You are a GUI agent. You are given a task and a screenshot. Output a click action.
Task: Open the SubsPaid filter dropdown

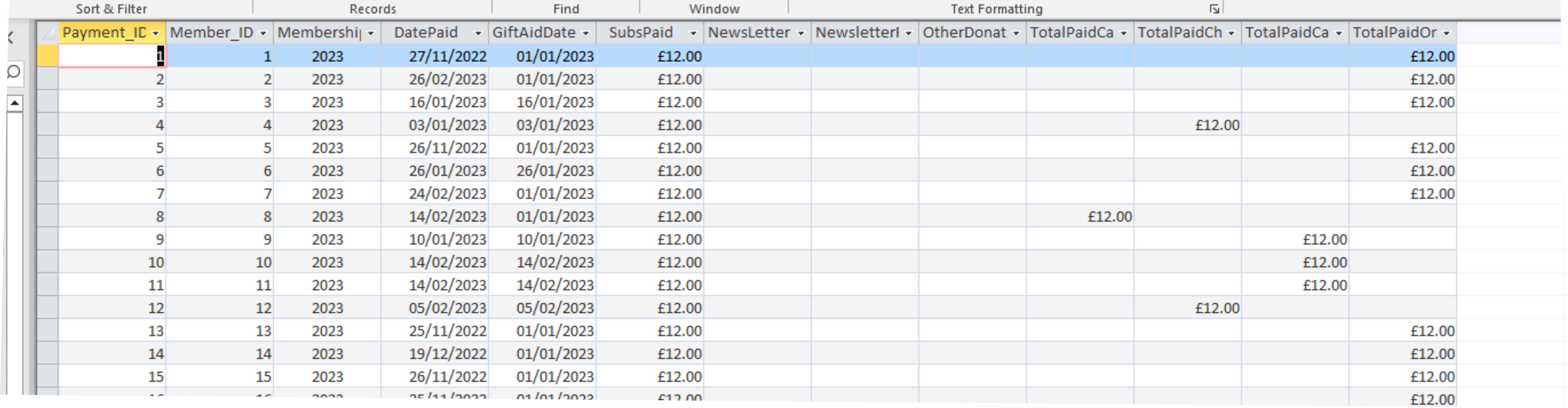693,33
